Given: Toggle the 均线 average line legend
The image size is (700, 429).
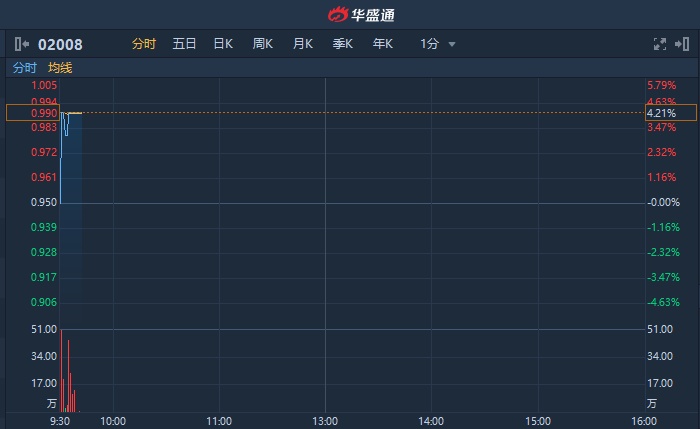Looking at the screenshot, I should (x=60, y=68).
